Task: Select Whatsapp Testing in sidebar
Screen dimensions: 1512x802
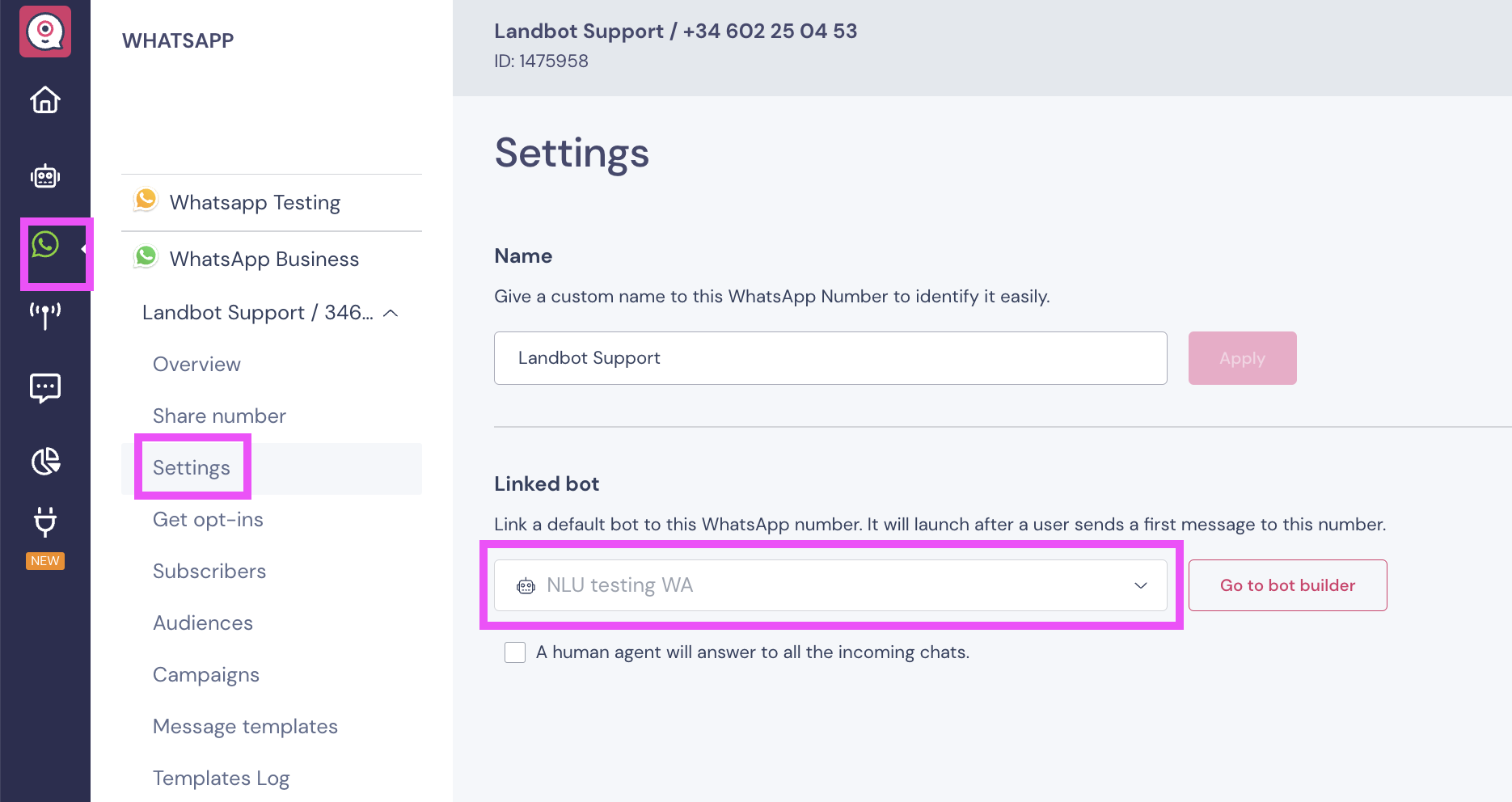Action: [x=255, y=202]
